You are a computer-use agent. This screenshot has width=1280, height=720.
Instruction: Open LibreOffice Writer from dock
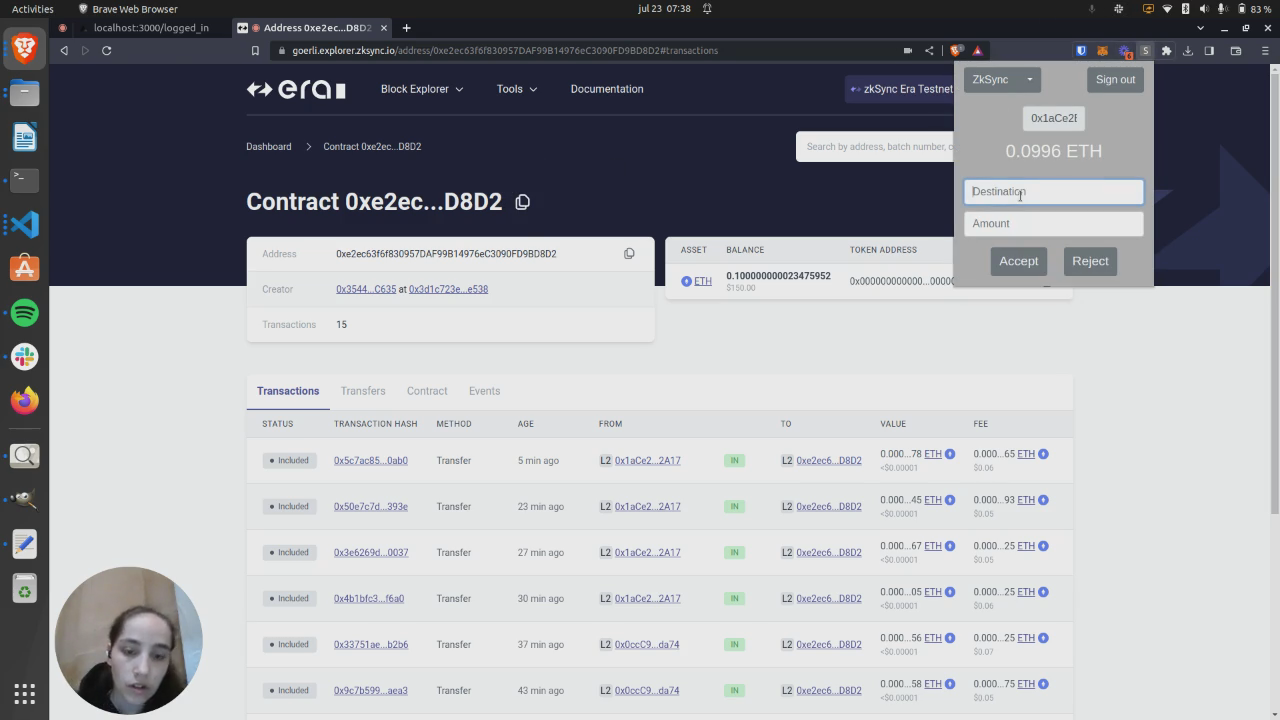click(x=25, y=136)
